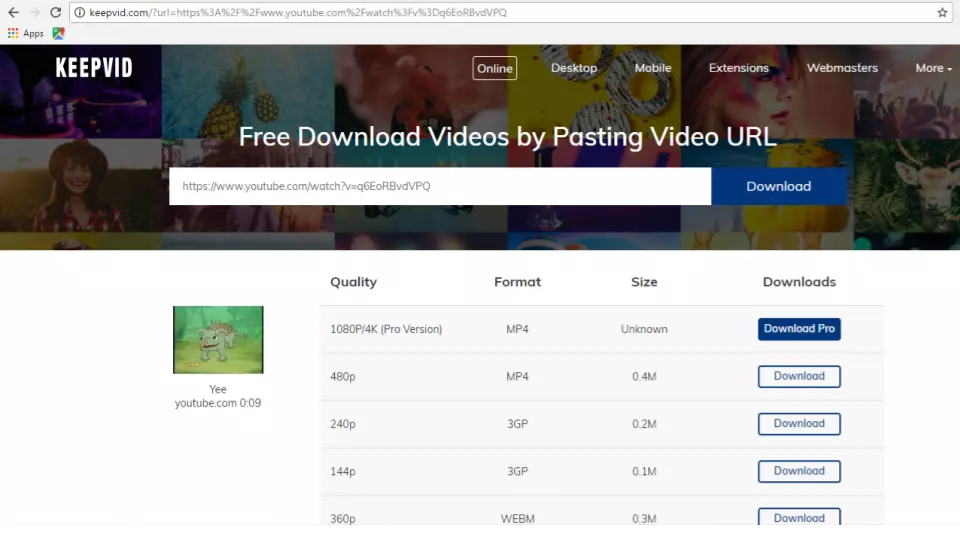Click the 0.4M size value
Screen dimensions: 960x540
coord(644,377)
